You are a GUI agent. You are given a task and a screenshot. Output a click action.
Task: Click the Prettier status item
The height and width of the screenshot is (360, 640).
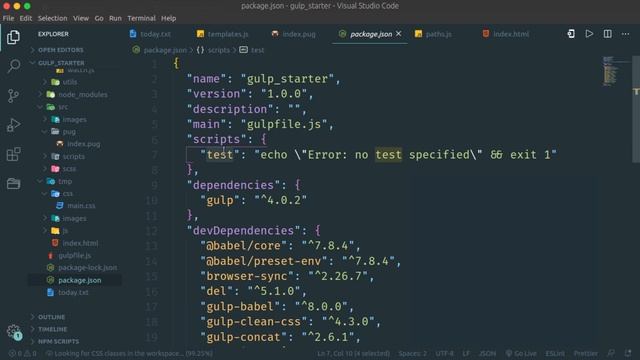coord(585,353)
